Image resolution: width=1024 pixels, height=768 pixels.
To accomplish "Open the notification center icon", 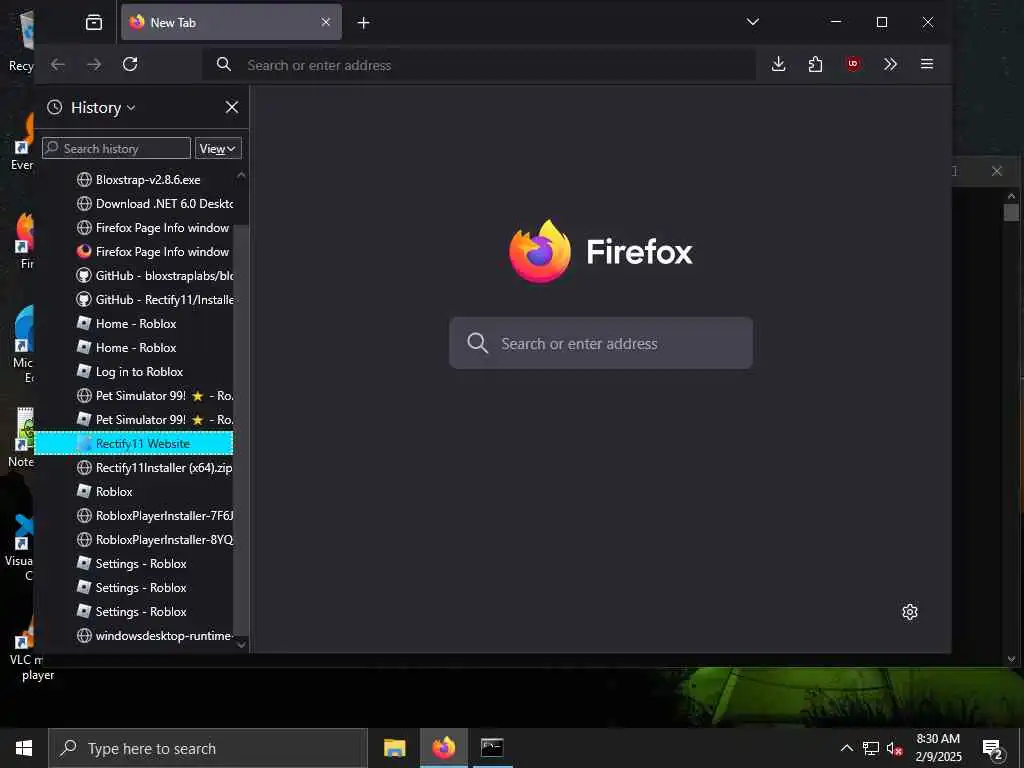I will tap(993, 749).
